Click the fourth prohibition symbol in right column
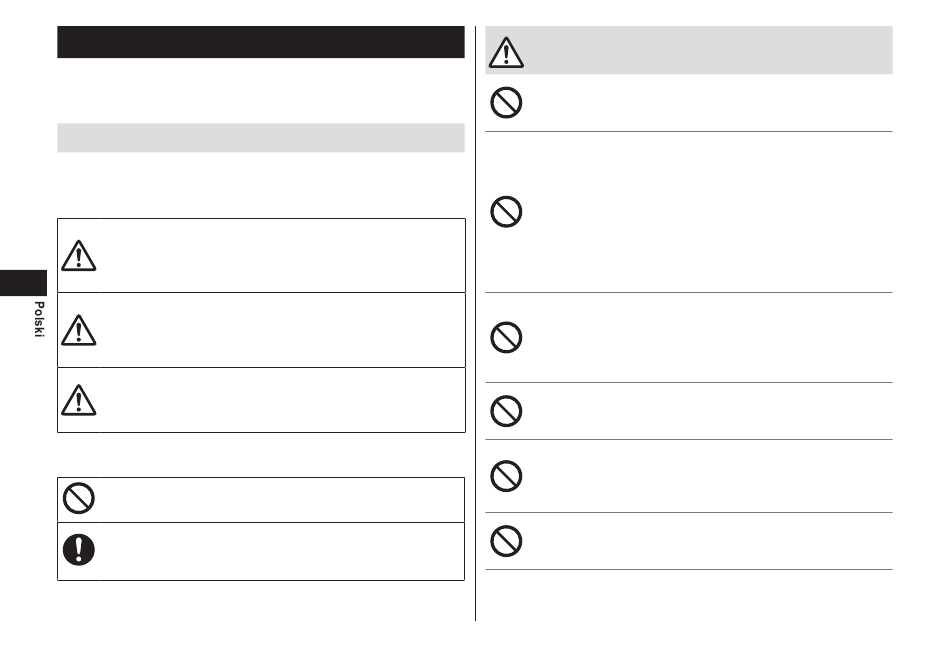The width and height of the screenshot is (950, 668). pos(506,411)
